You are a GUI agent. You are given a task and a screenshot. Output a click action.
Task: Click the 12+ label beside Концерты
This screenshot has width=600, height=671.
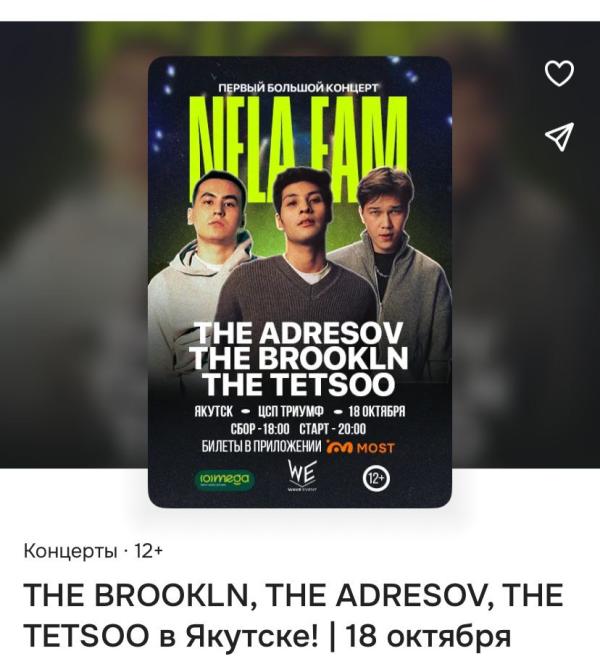pyautogui.click(x=149, y=551)
